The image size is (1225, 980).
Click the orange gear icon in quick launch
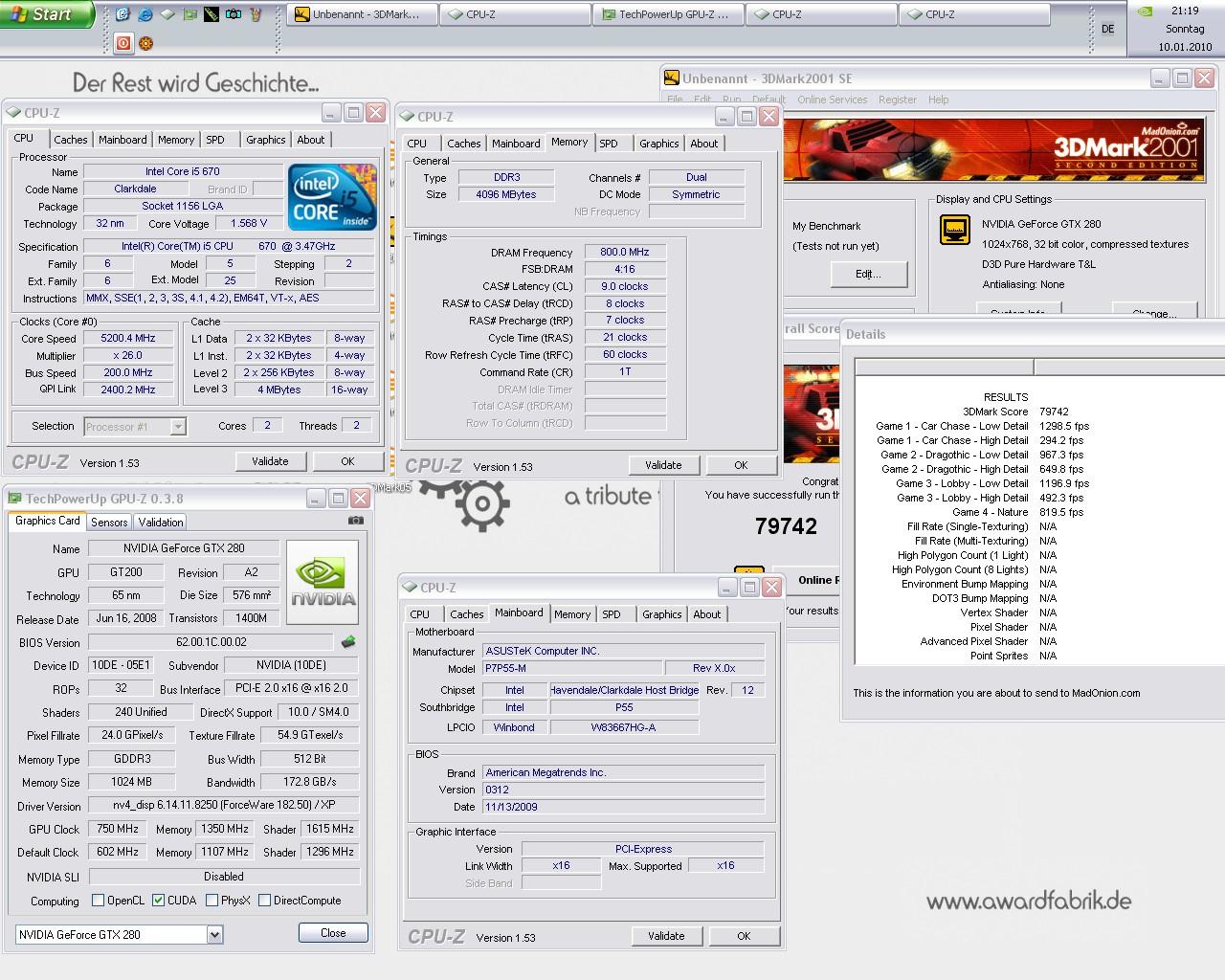click(x=146, y=42)
